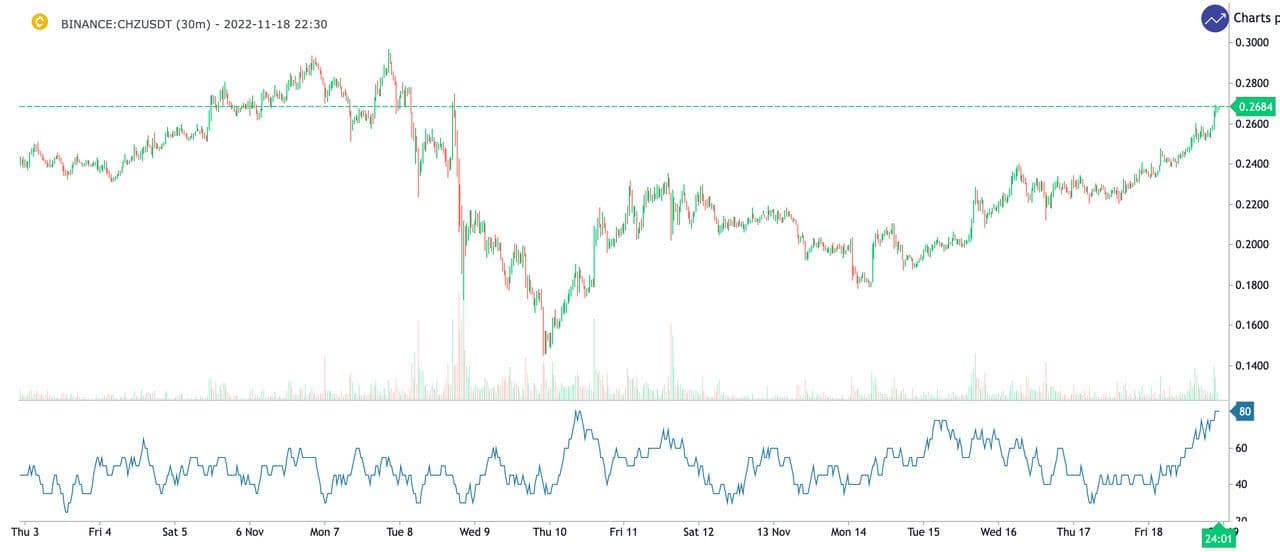Click the blue RSI value tag showing 80
Screen dimensions: 1280x552
click(x=1244, y=411)
